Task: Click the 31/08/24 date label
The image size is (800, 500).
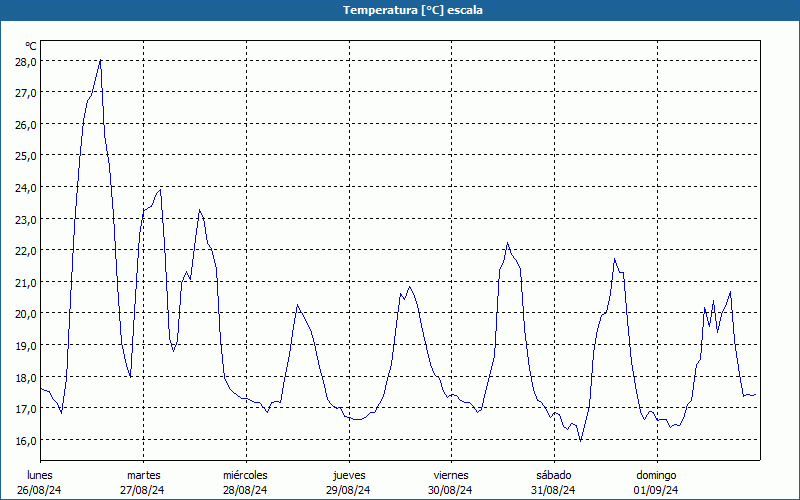Action: pyautogui.click(x=553, y=490)
